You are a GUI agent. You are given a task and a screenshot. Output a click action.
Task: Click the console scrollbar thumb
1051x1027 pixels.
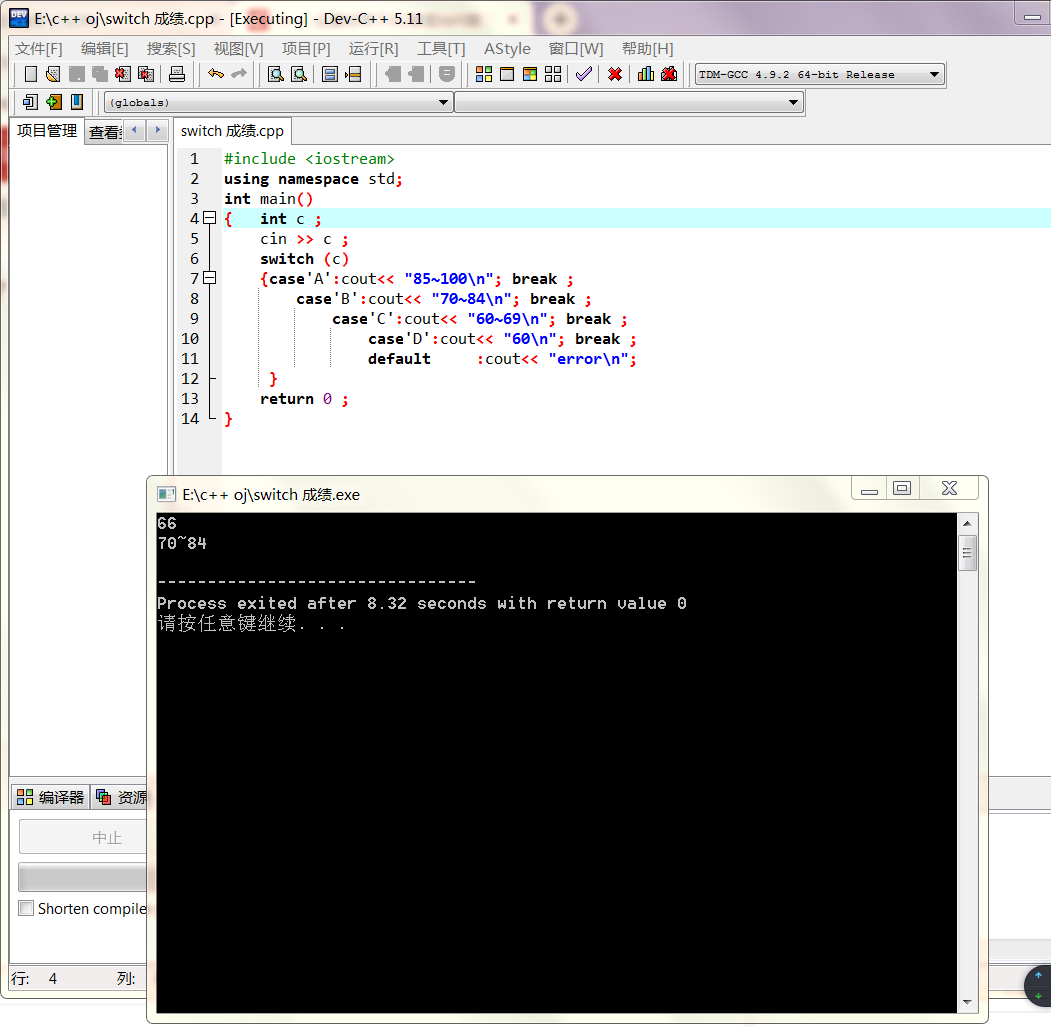(x=967, y=552)
